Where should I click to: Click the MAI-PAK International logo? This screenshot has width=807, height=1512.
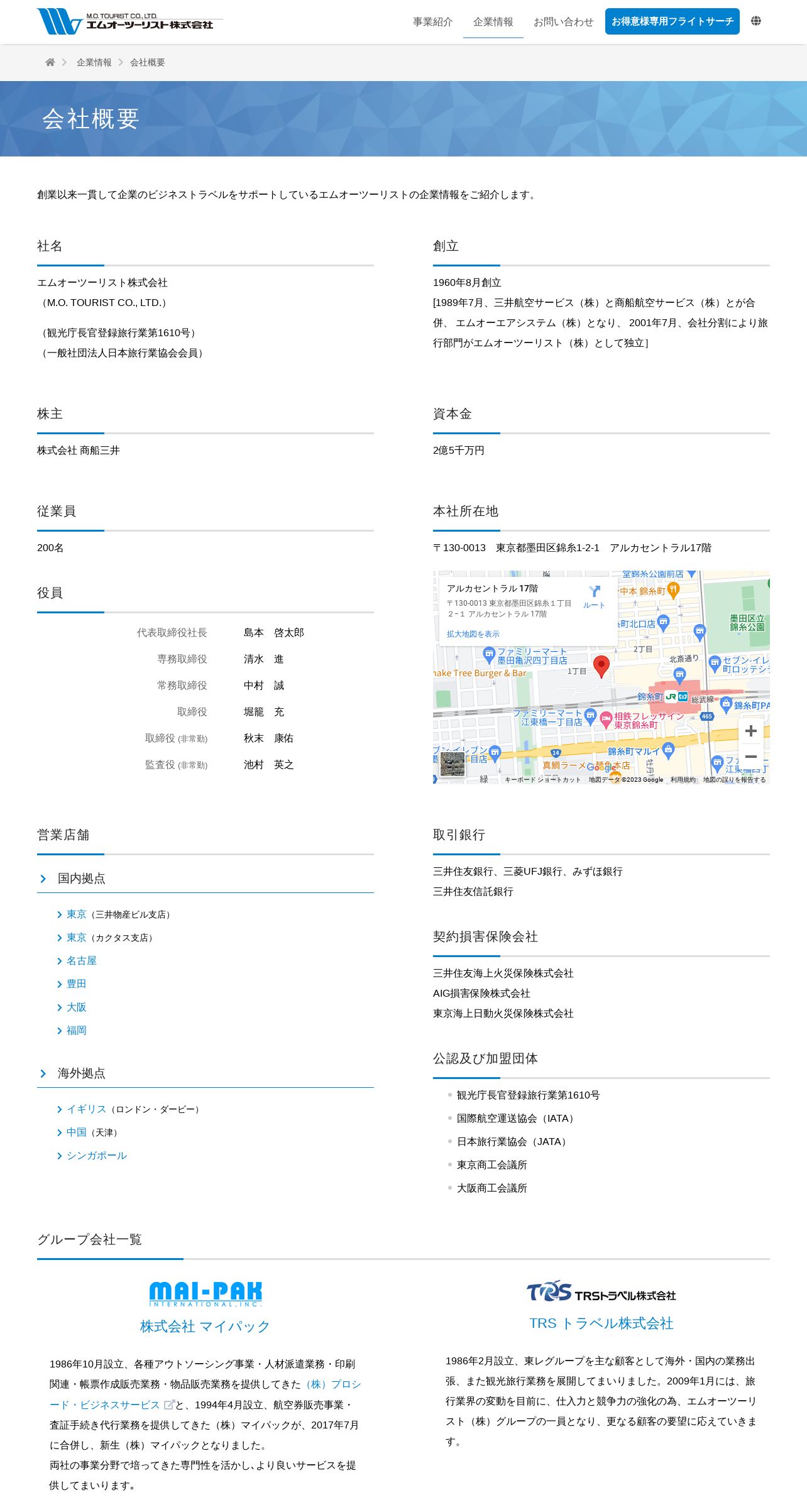tap(206, 1294)
